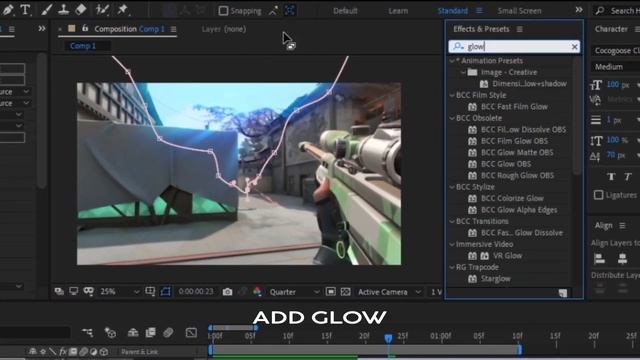Collapse RG Trapcode category
640x360 pixels.
tap(452, 267)
